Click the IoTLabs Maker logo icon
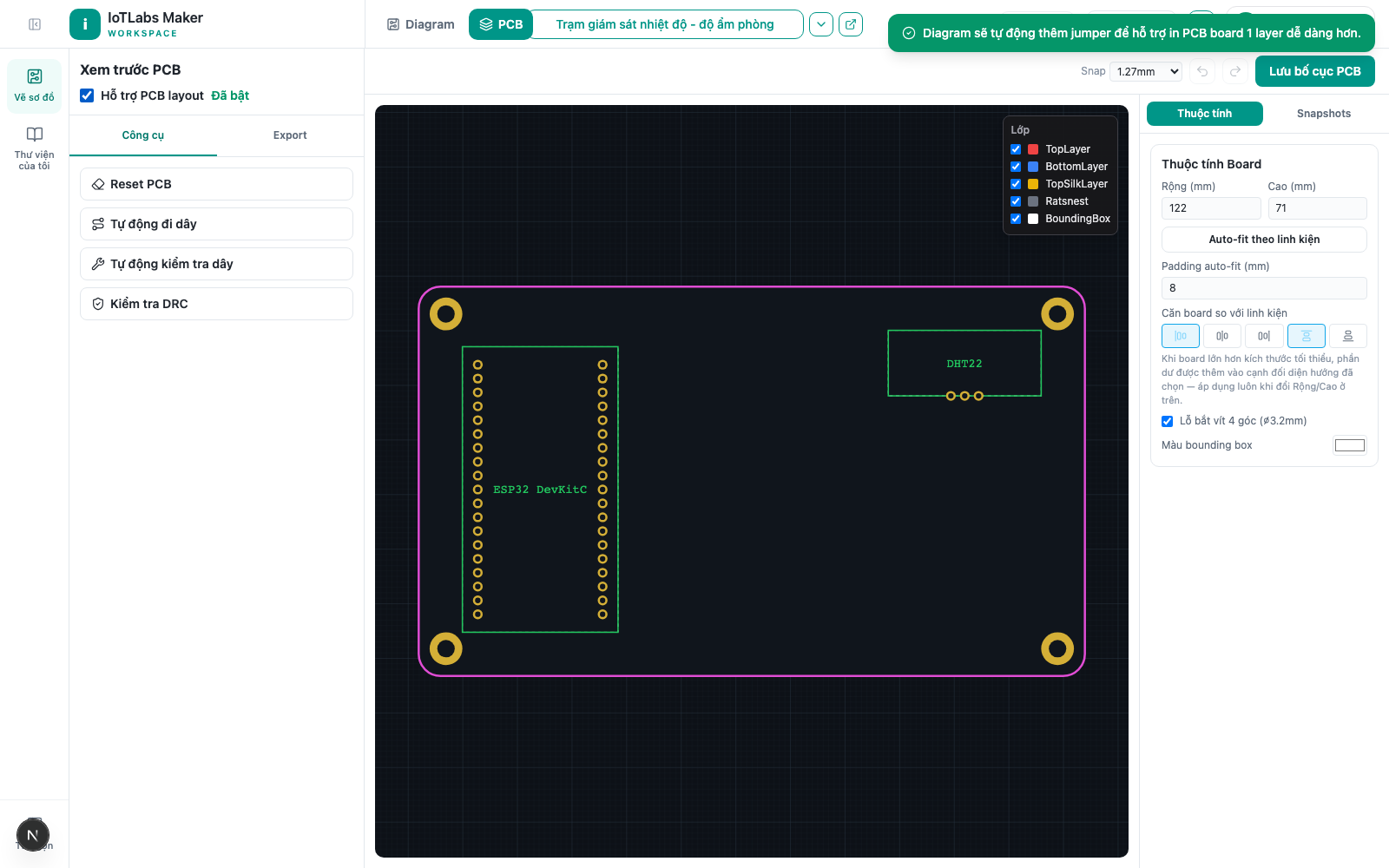 pyautogui.click(x=84, y=24)
